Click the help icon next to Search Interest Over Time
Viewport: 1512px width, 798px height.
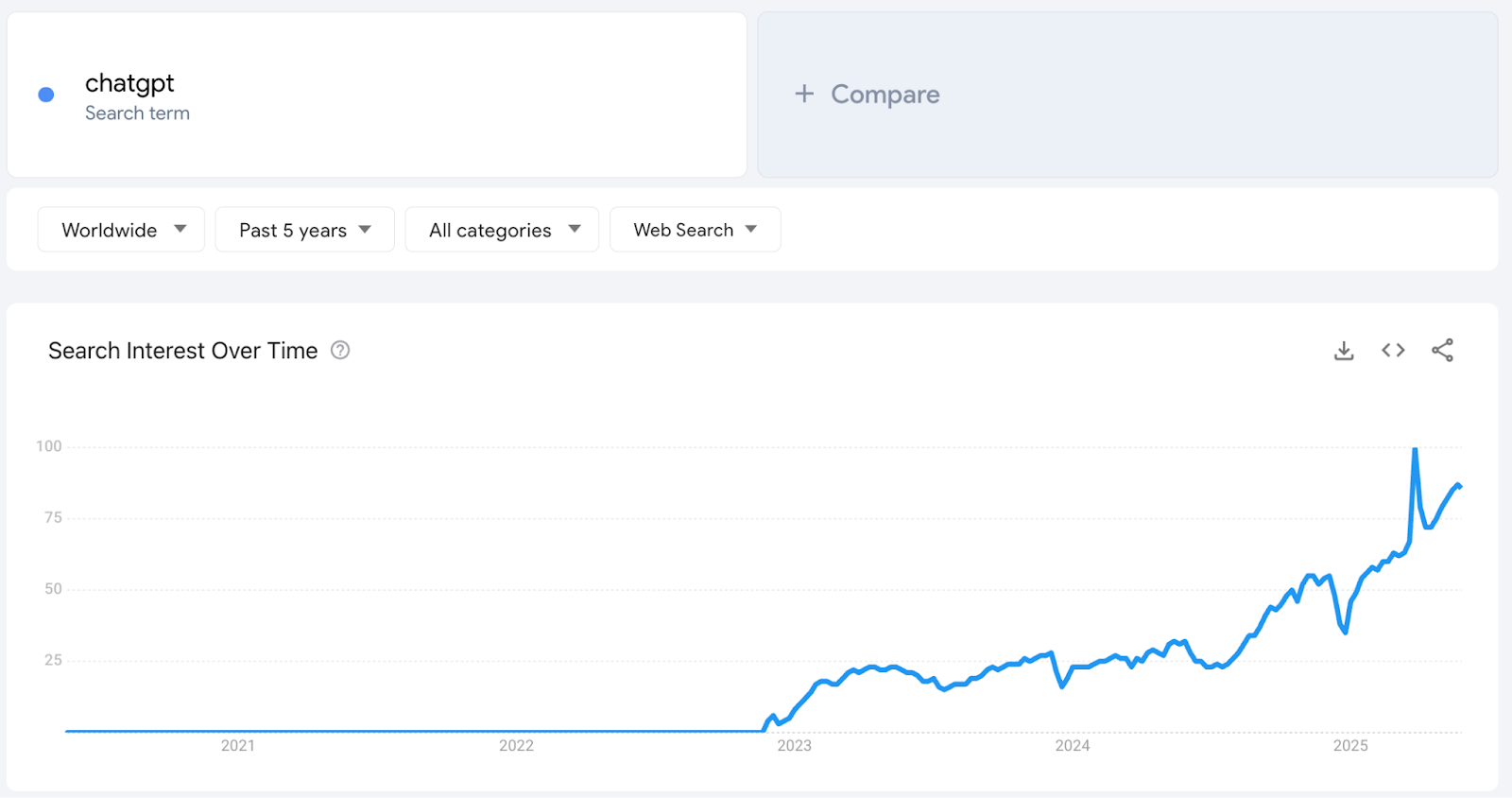(340, 350)
